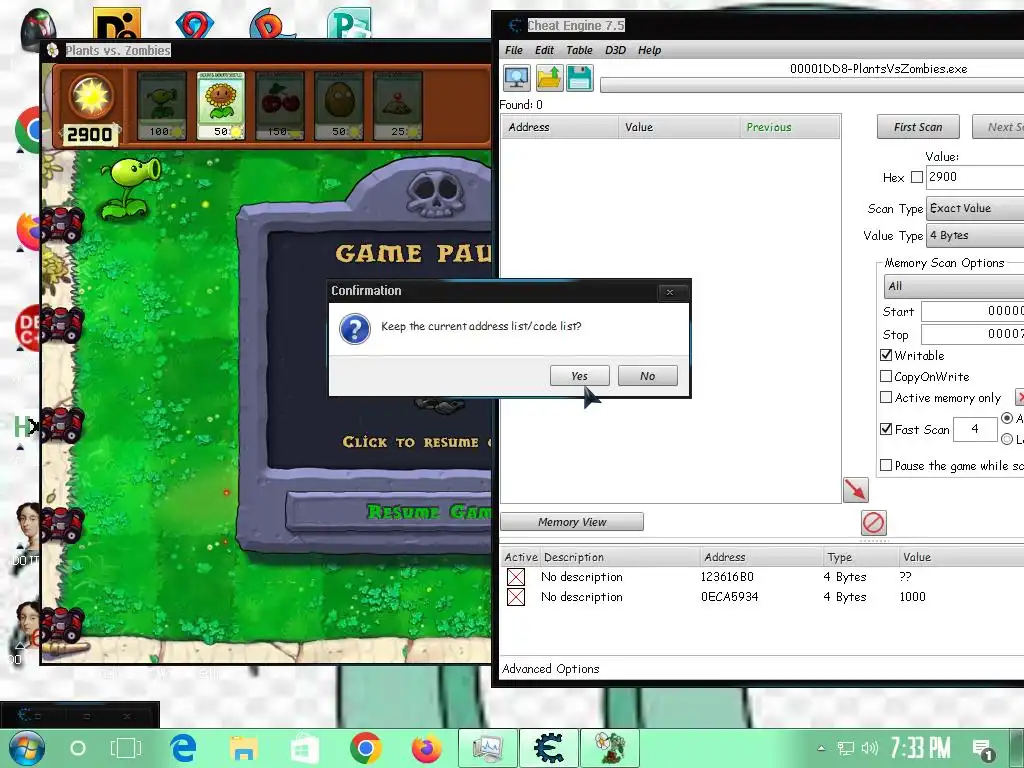The height and width of the screenshot is (768, 1024).
Task: Enable Active memory only checkbox
Action: pyautogui.click(x=886, y=397)
